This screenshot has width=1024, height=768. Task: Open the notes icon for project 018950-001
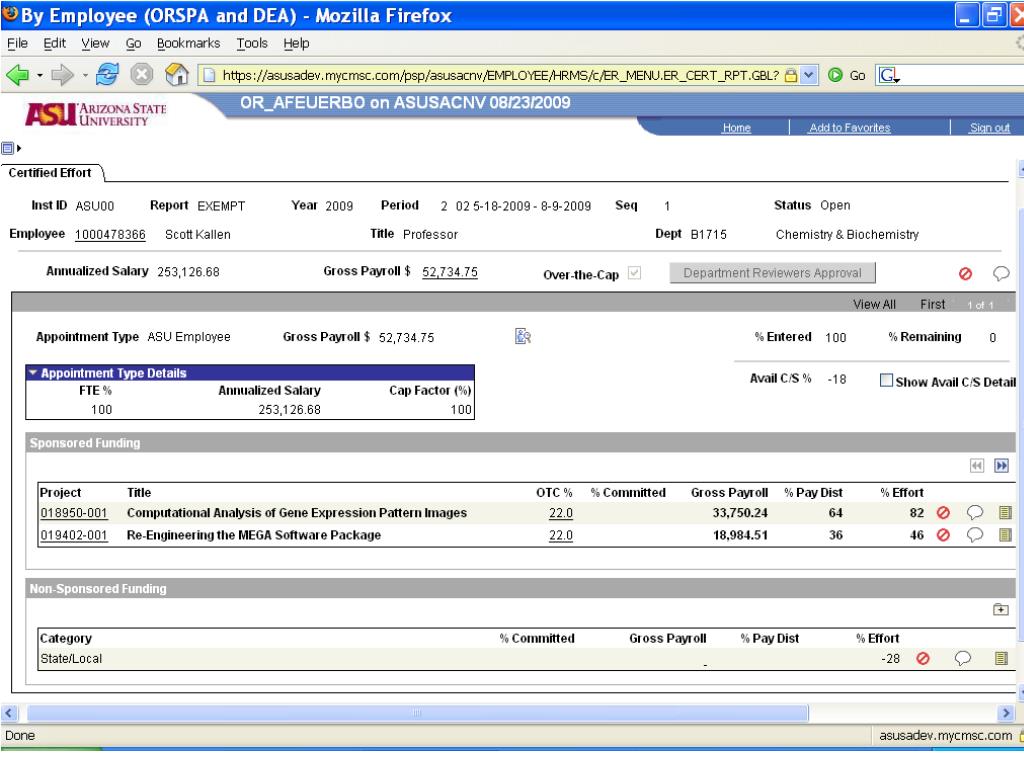coord(1005,513)
